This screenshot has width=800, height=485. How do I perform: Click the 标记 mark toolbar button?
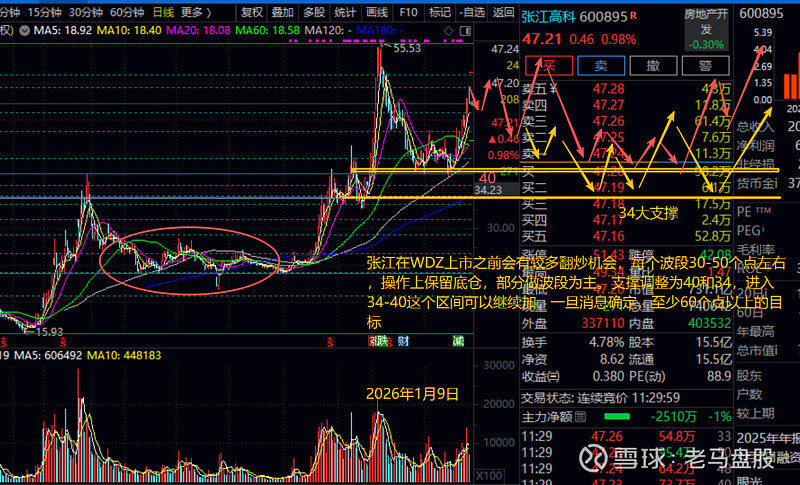tap(440, 12)
